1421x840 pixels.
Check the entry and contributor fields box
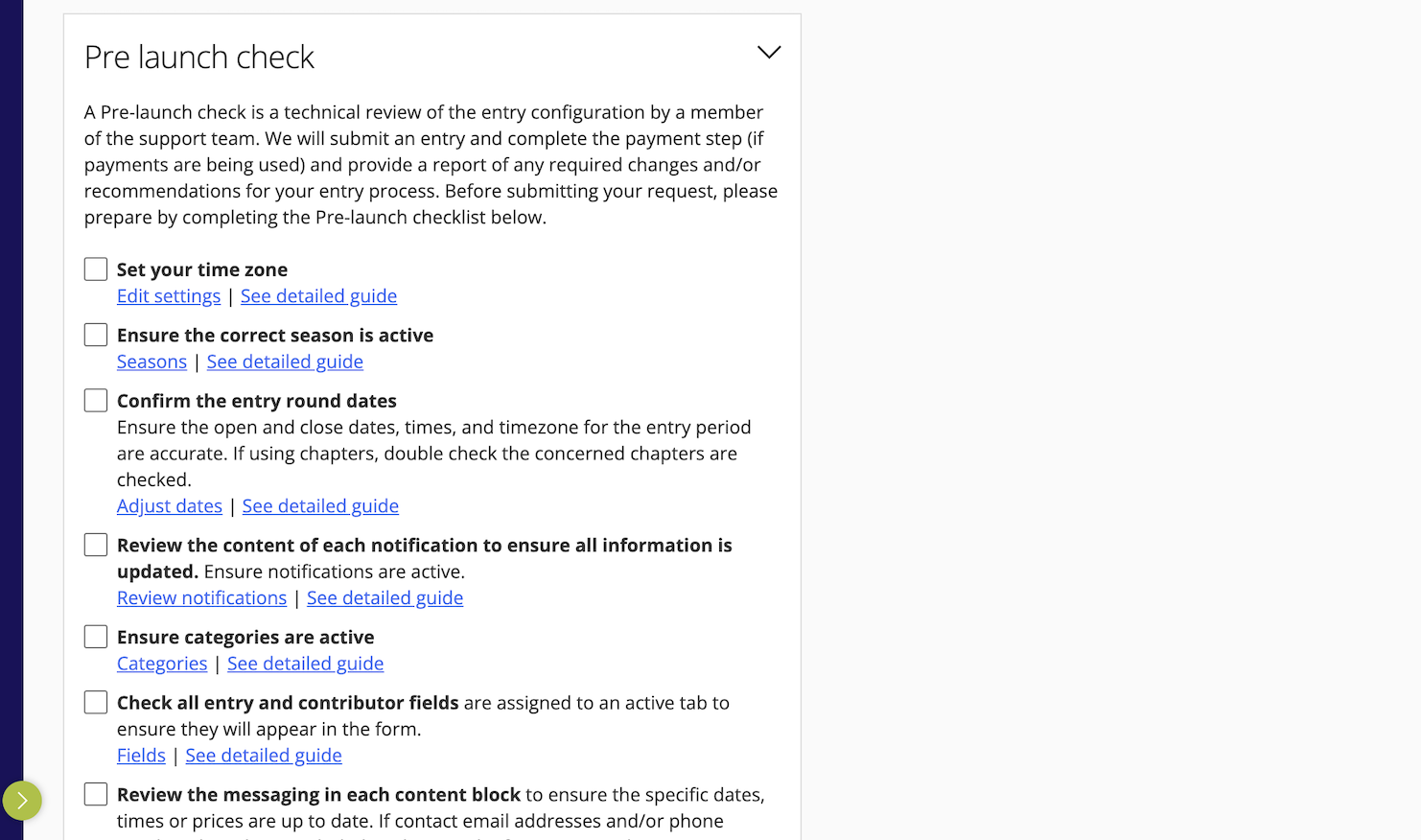pos(96,703)
